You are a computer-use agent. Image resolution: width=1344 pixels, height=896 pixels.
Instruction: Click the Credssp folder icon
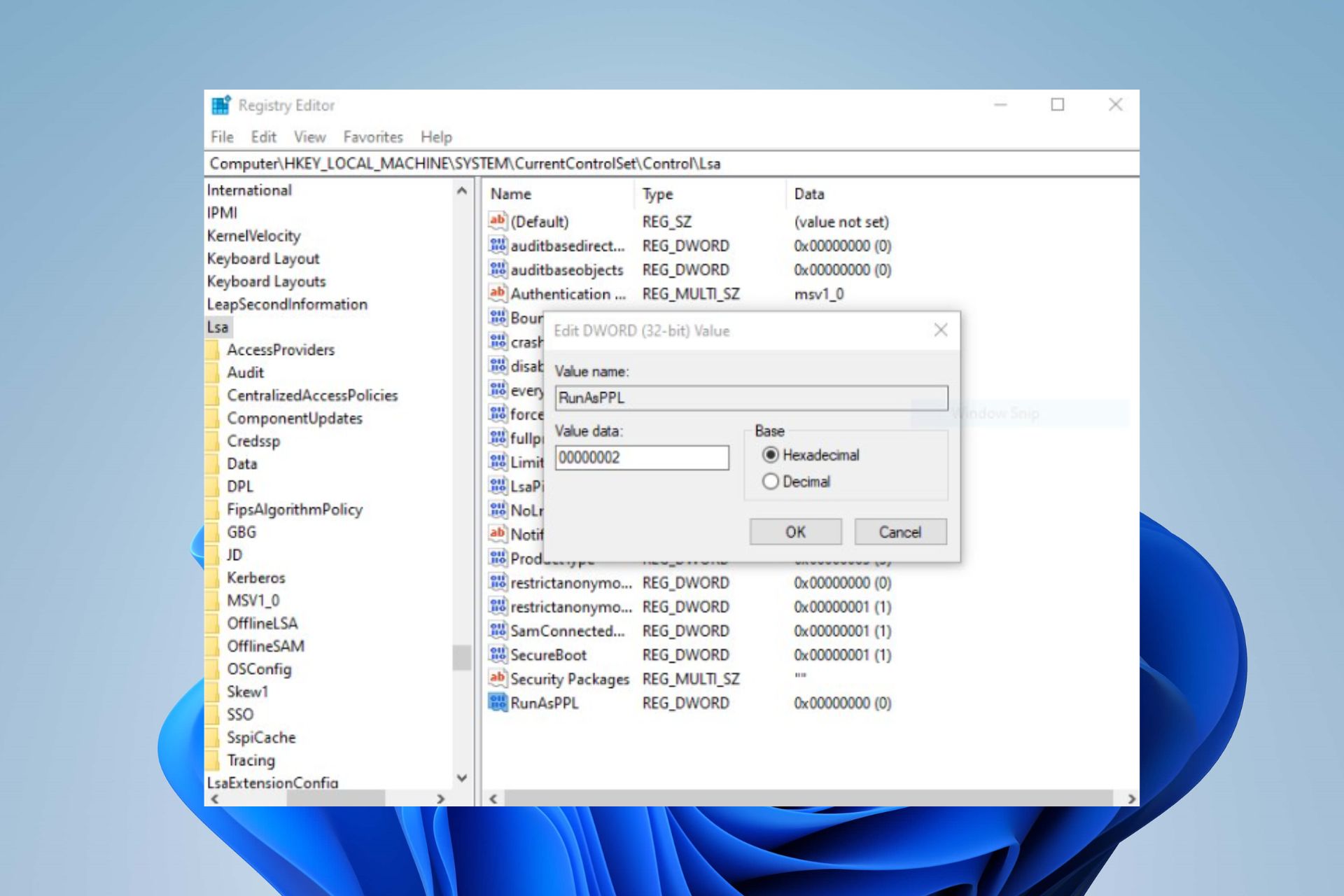click(x=213, y=441)
